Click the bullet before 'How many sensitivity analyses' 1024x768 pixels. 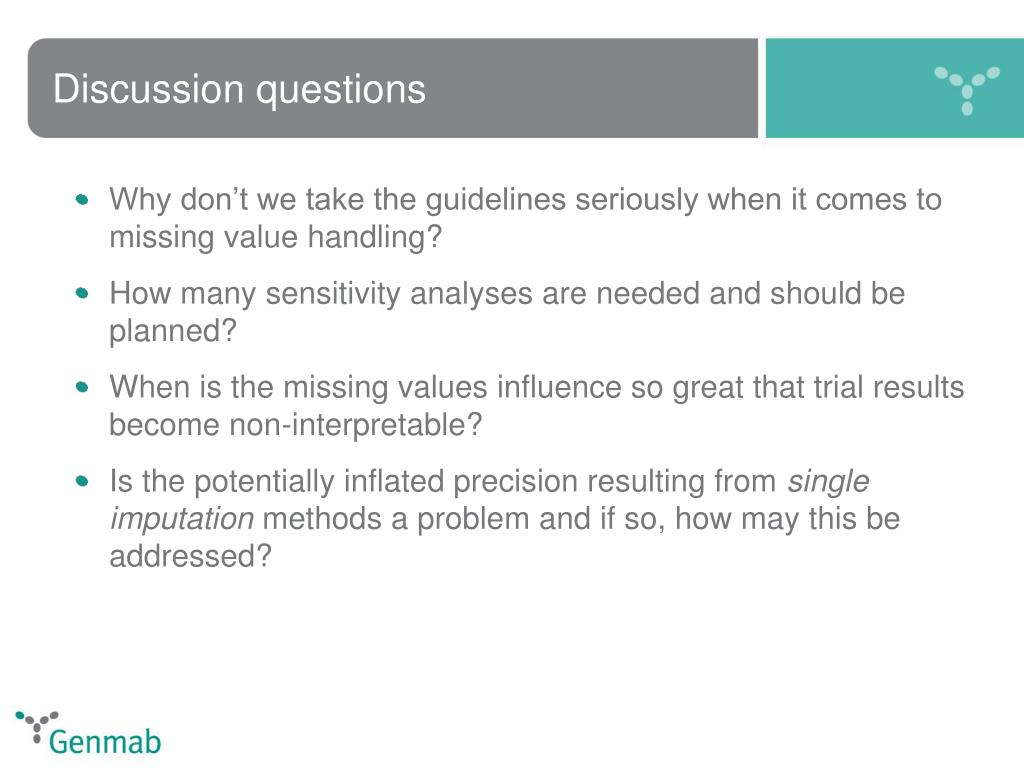[x=82, y=293]
